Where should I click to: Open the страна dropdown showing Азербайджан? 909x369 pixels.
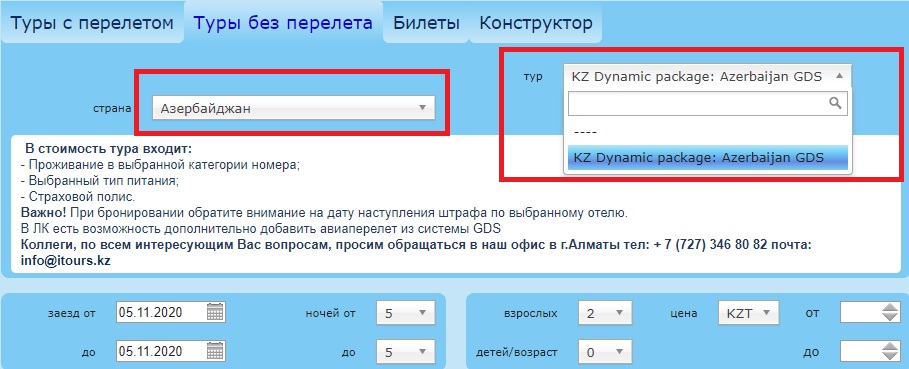pyautogui.click(x=294, y=108)
